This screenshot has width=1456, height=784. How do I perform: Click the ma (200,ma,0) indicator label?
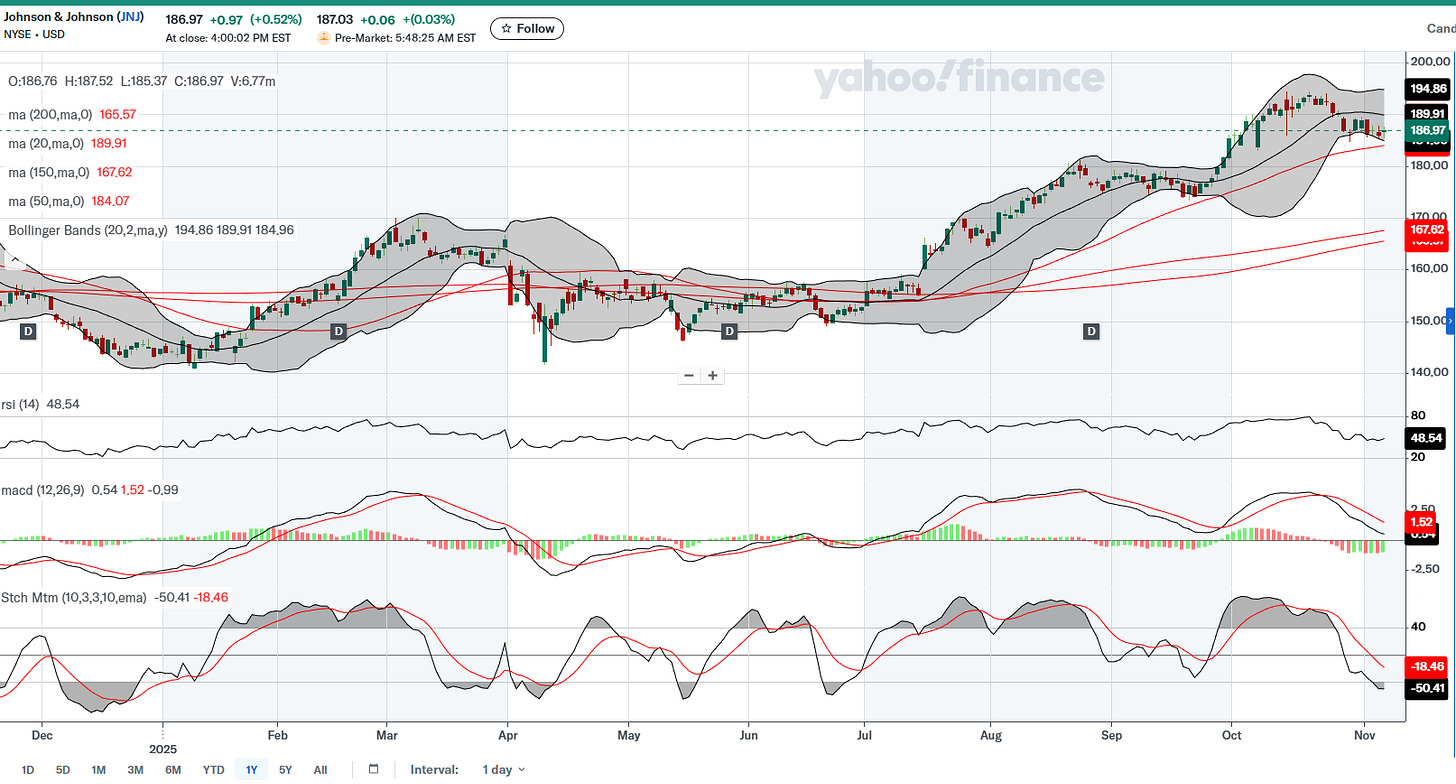tap(50, 115)
